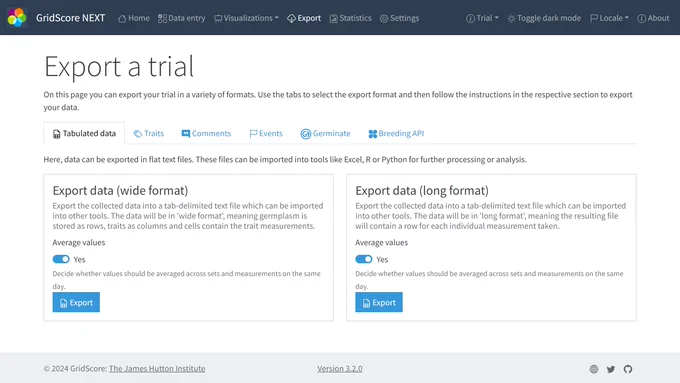
Task: Open the Settings page
Action: coord(399,18)
